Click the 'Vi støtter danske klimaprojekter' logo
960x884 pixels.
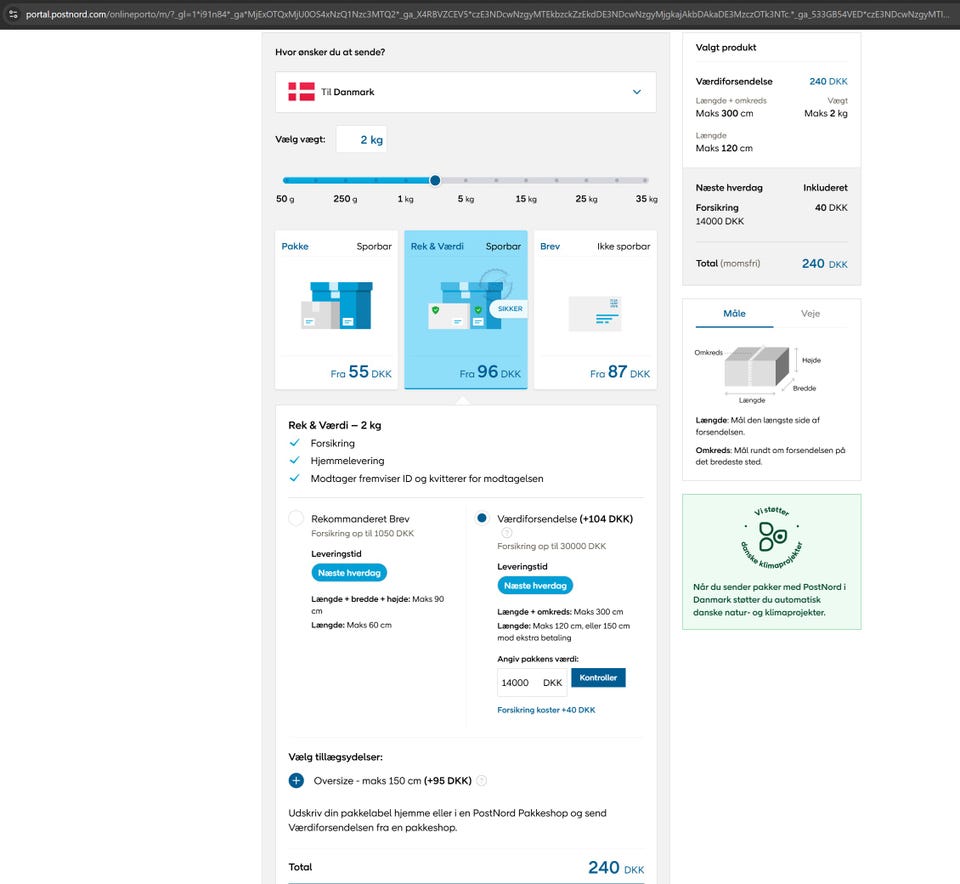771,538
